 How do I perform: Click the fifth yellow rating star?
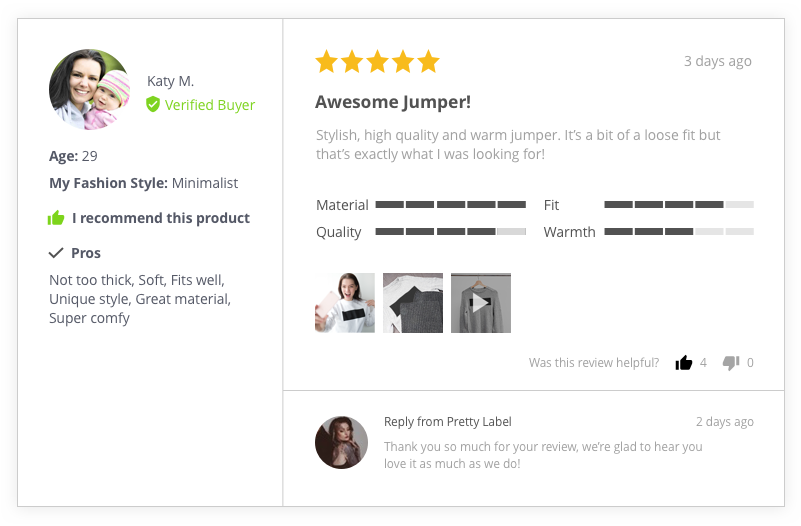(428, 61)
